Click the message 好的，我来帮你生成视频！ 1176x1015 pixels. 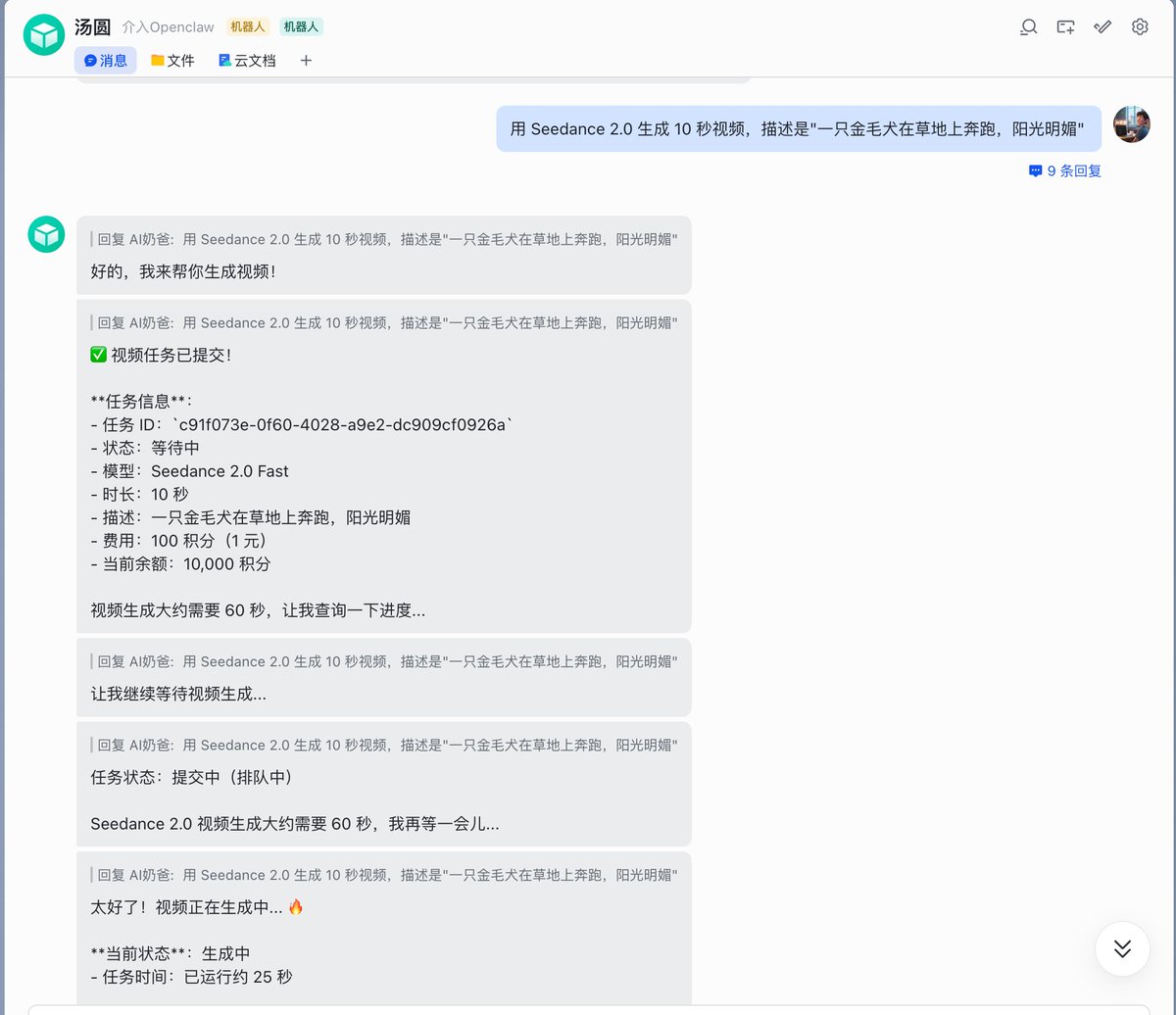point(183,271)
